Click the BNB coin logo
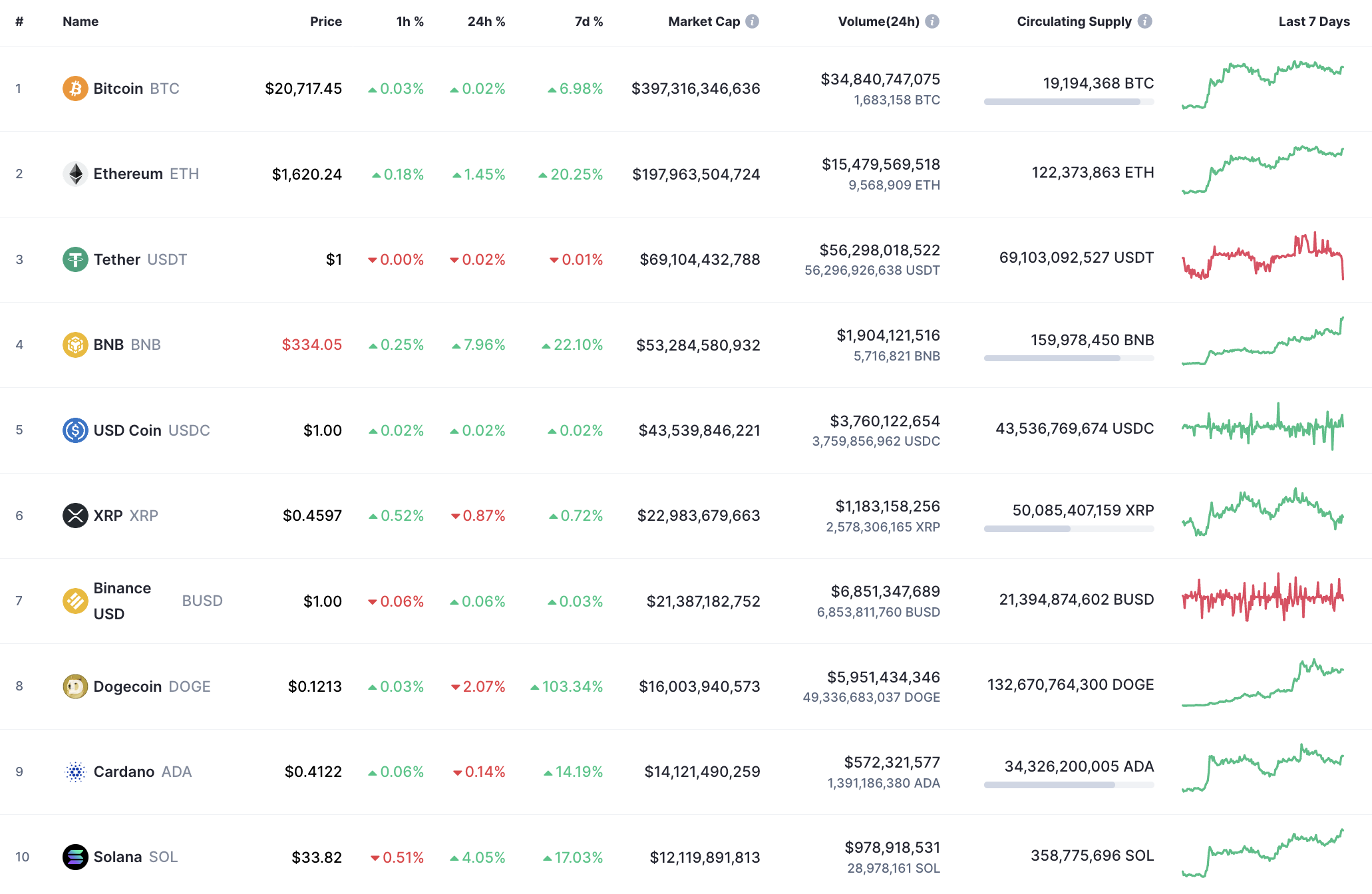The height and width of the screenshot is (894, 1372). point(75,345)
